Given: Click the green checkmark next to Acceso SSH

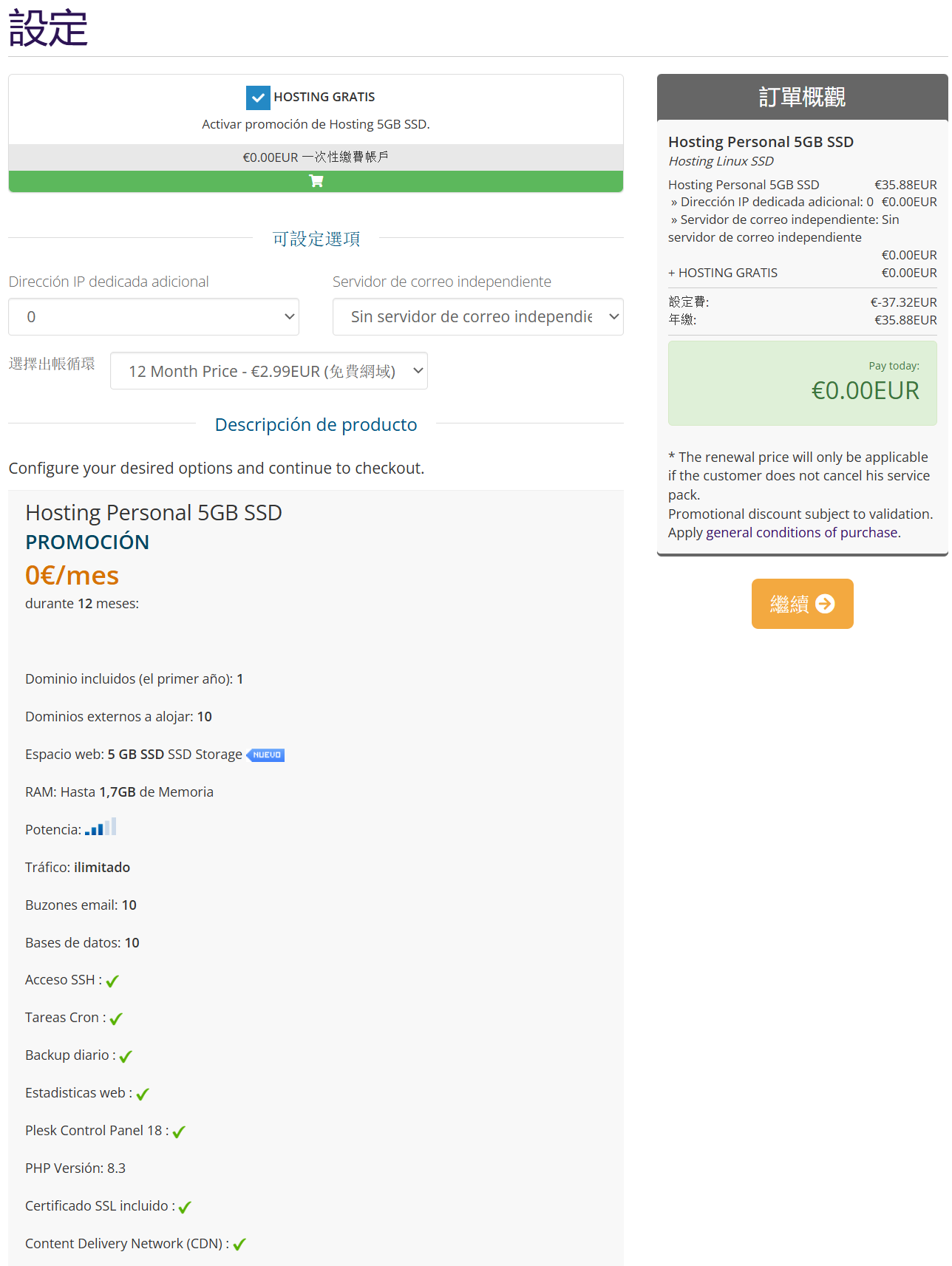Looking at the screenshot, I should (x=112, y=981).
